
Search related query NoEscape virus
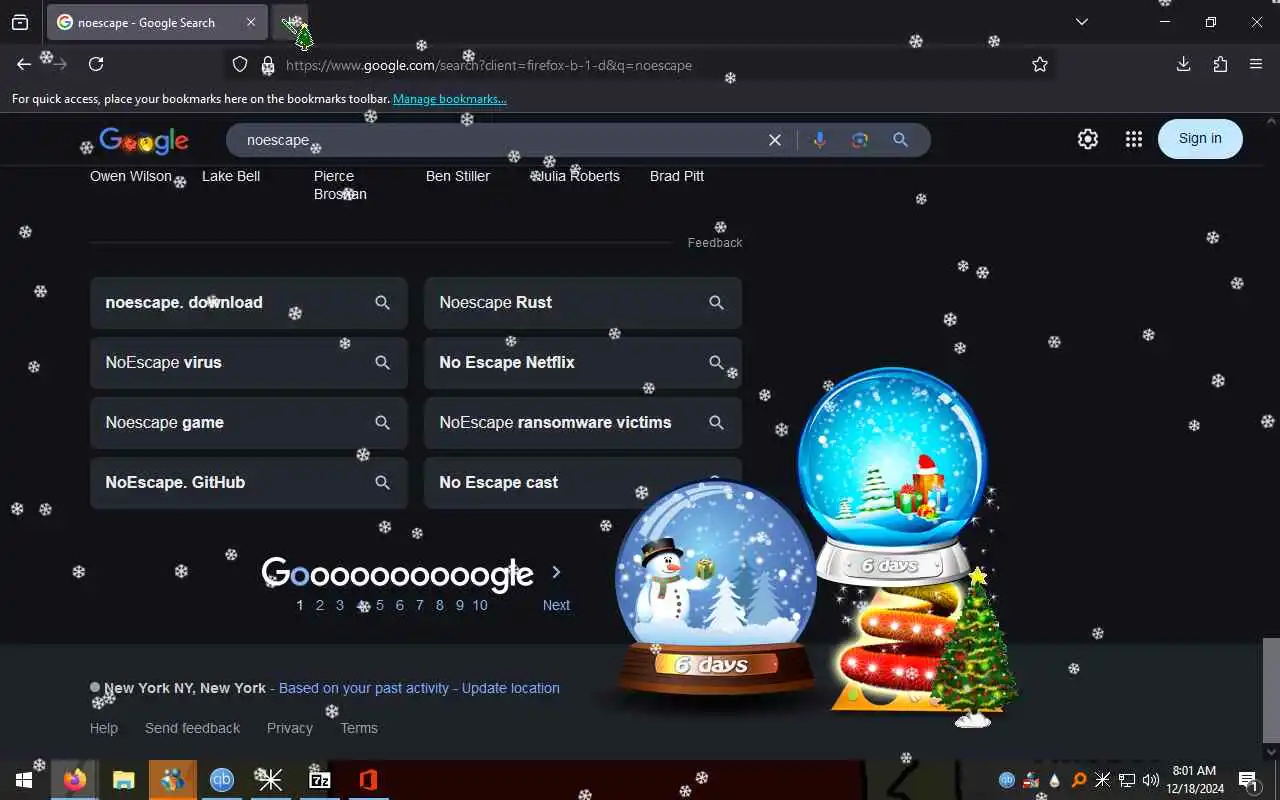click(249, 363)
